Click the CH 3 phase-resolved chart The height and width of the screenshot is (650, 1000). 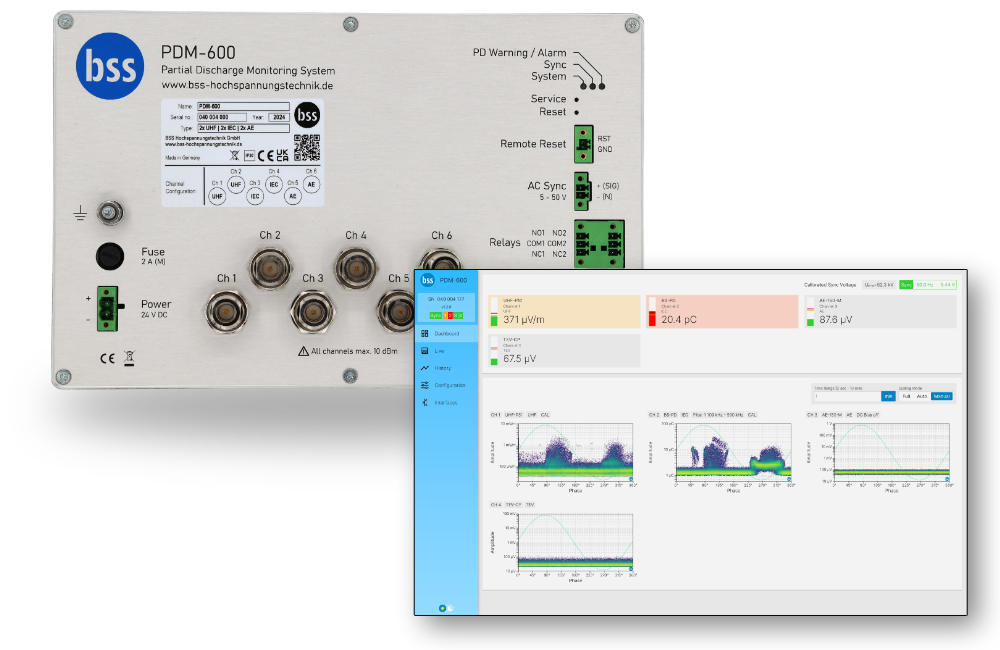click(892, 452)
